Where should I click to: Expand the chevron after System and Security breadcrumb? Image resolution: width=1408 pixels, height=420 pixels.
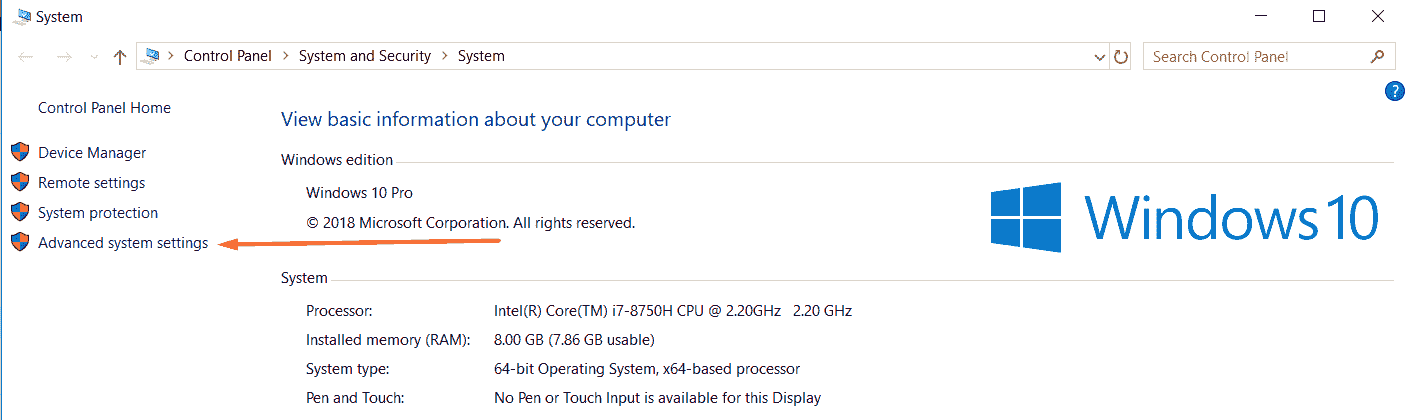click(444, 56)
